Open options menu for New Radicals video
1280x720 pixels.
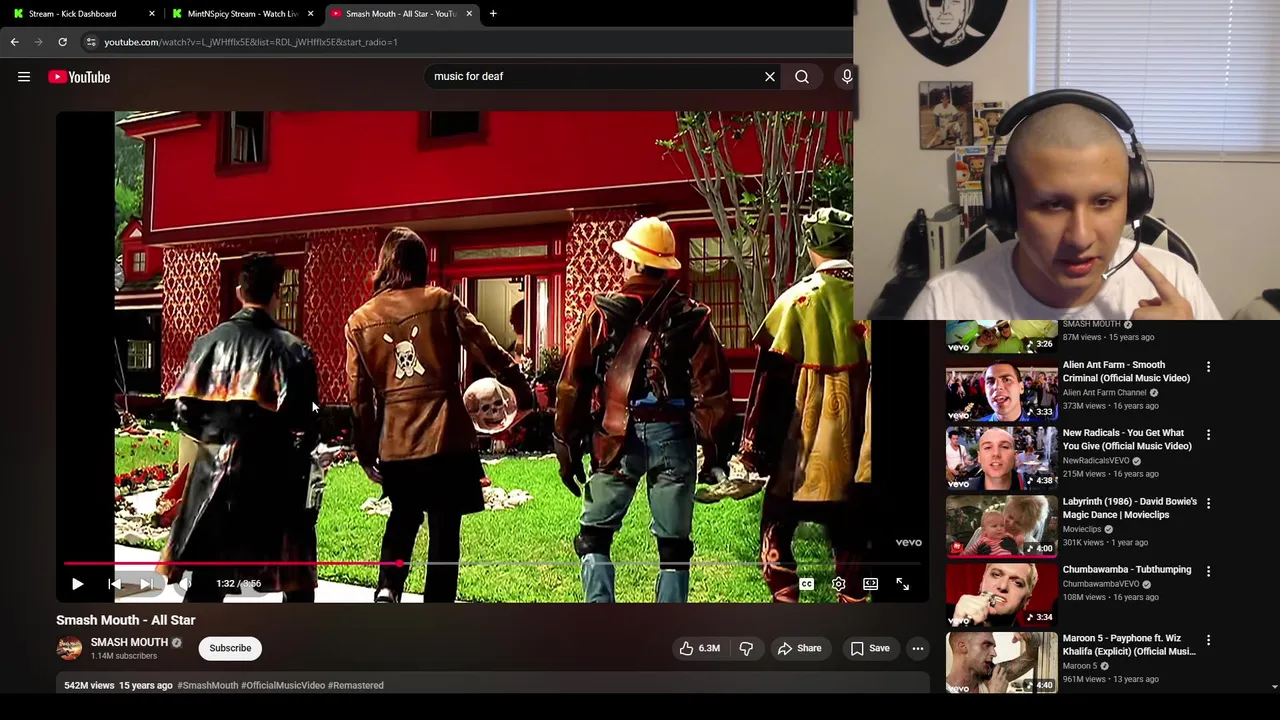[x=1208, y=435]
